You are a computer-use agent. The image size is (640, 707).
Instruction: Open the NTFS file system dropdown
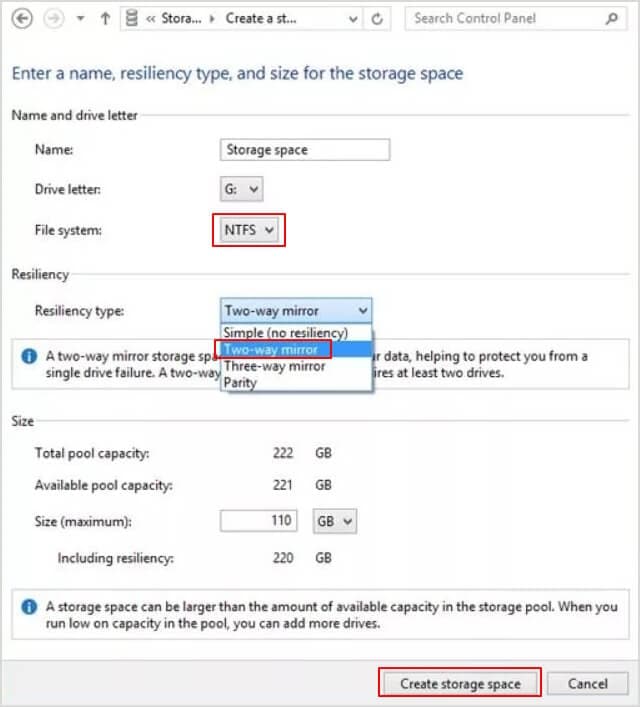tap(249, 230)
